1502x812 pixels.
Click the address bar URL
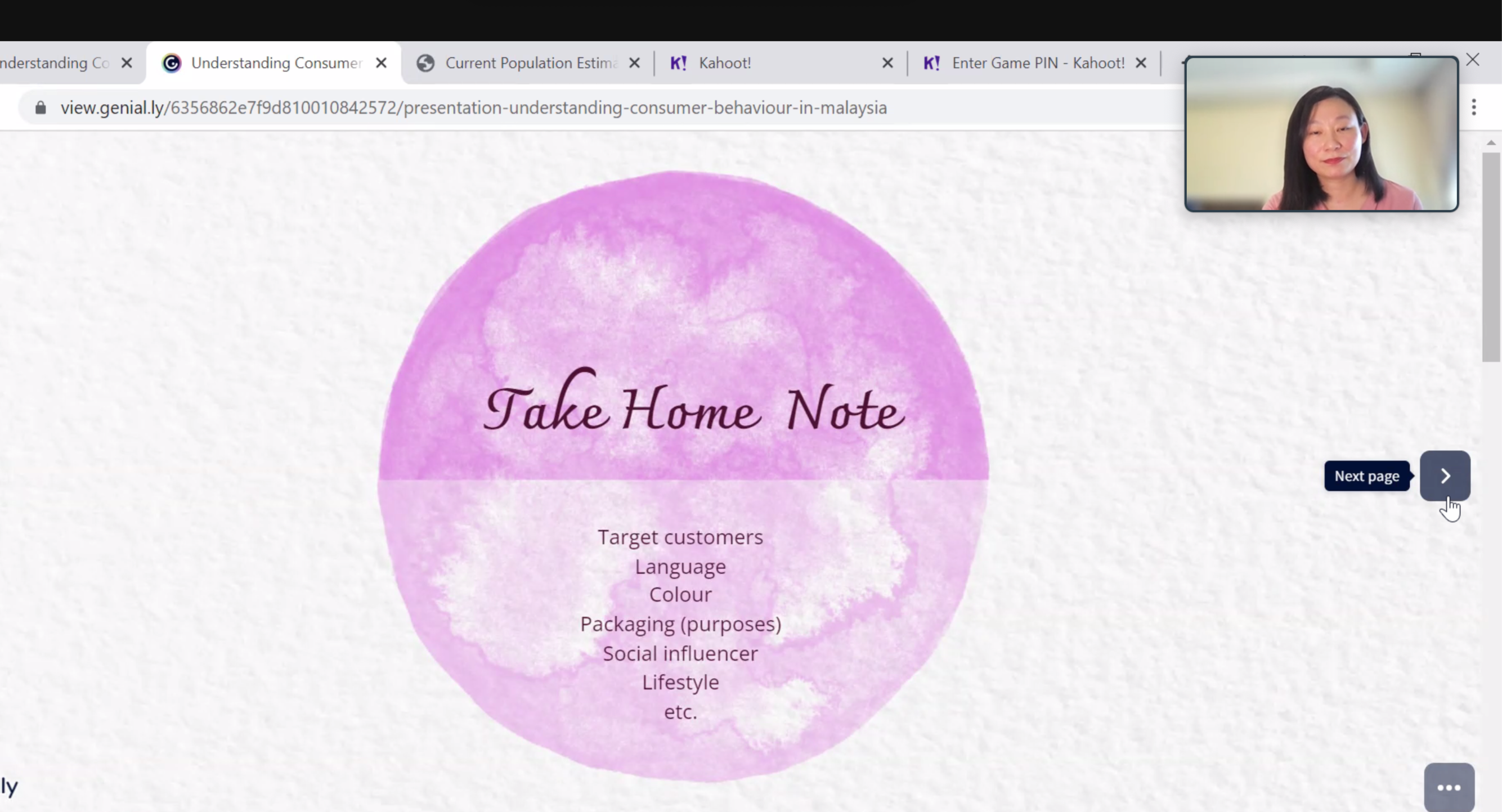point(472,108)
